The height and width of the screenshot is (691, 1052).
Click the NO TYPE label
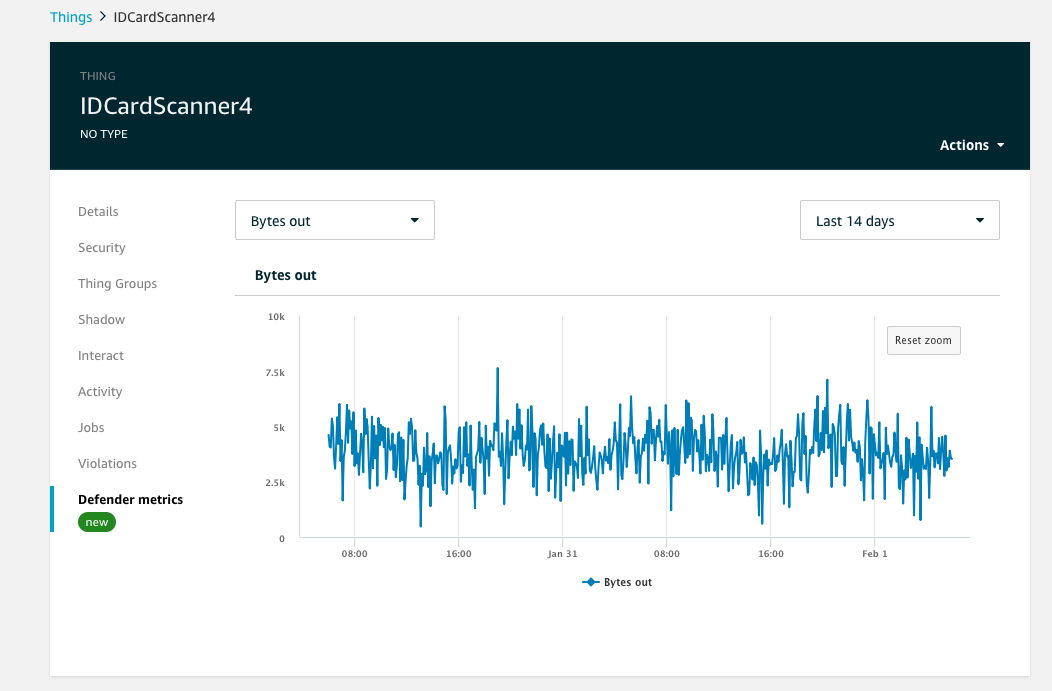point(104,134)
